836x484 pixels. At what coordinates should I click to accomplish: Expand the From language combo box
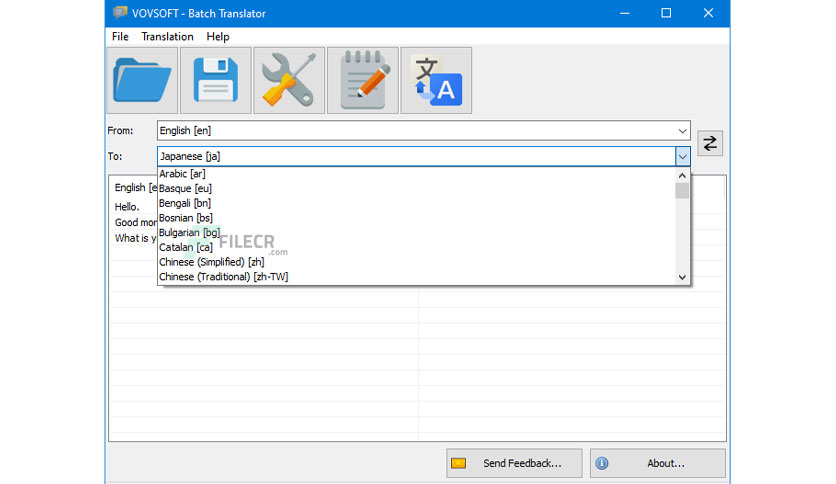[682, 131]
